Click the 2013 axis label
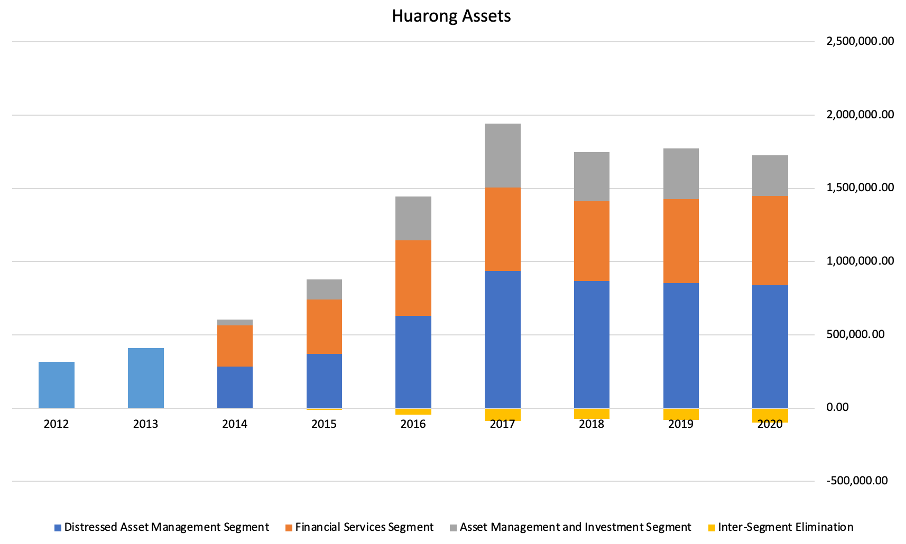Viewport: 906px width, 544px height. click(146, 424)
